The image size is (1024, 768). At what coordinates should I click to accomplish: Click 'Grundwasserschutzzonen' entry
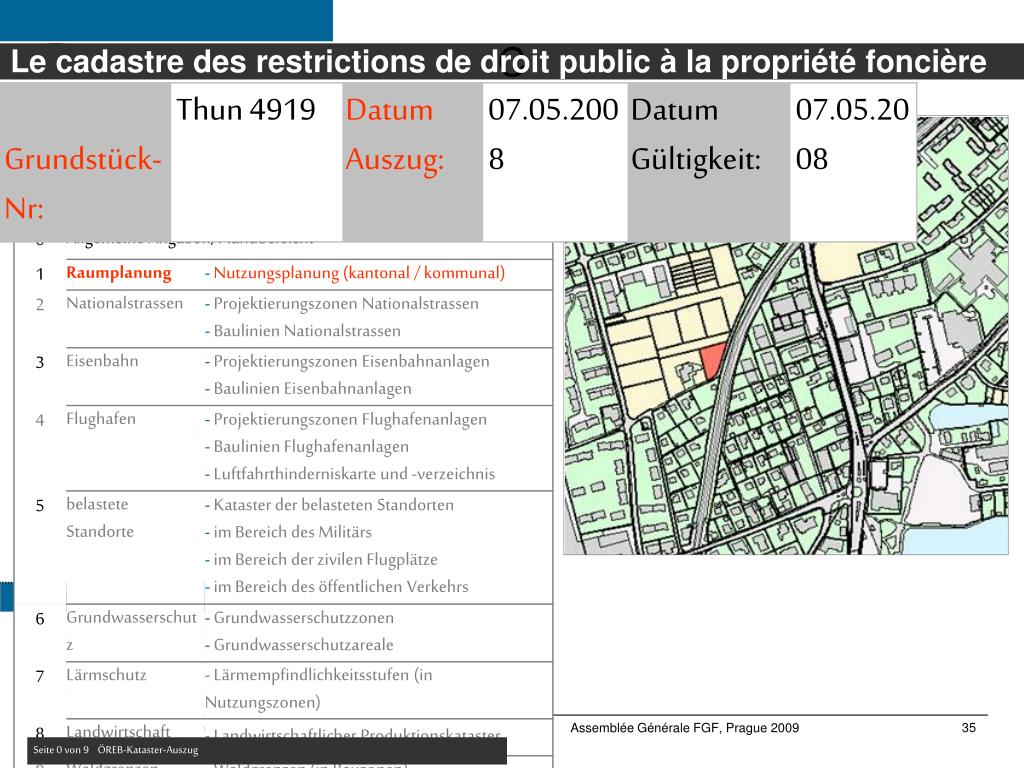click(x=304, y=618)
